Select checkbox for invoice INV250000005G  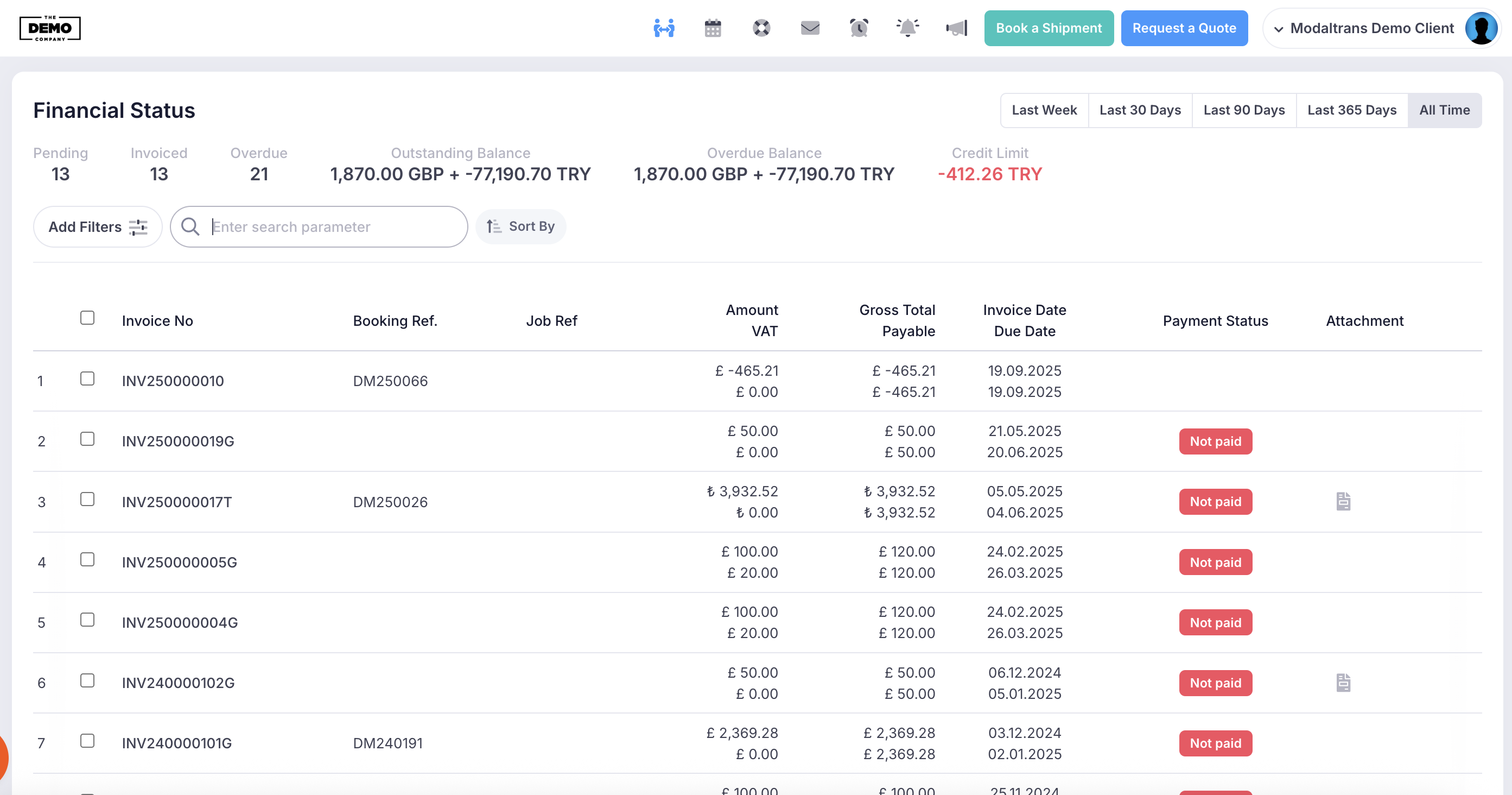point(87,559)
